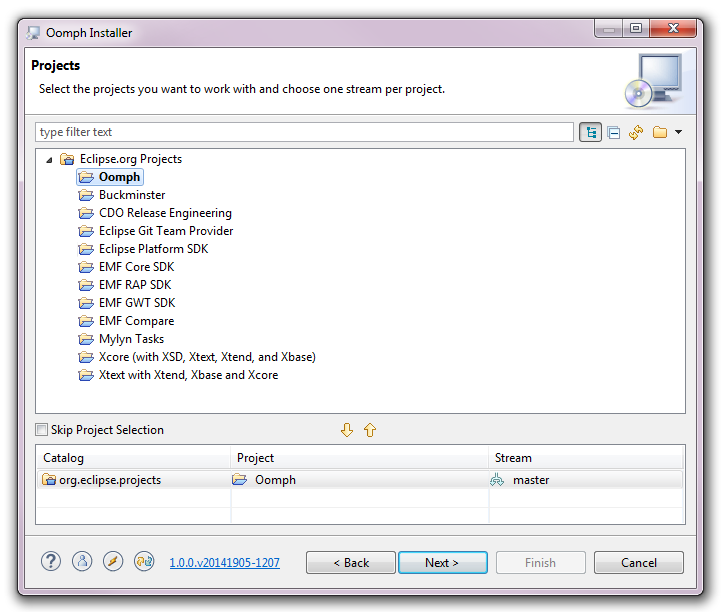Click the pencil edit icon at bottom
The height and width of the screenshot is (612, 721).
point(113,561)
